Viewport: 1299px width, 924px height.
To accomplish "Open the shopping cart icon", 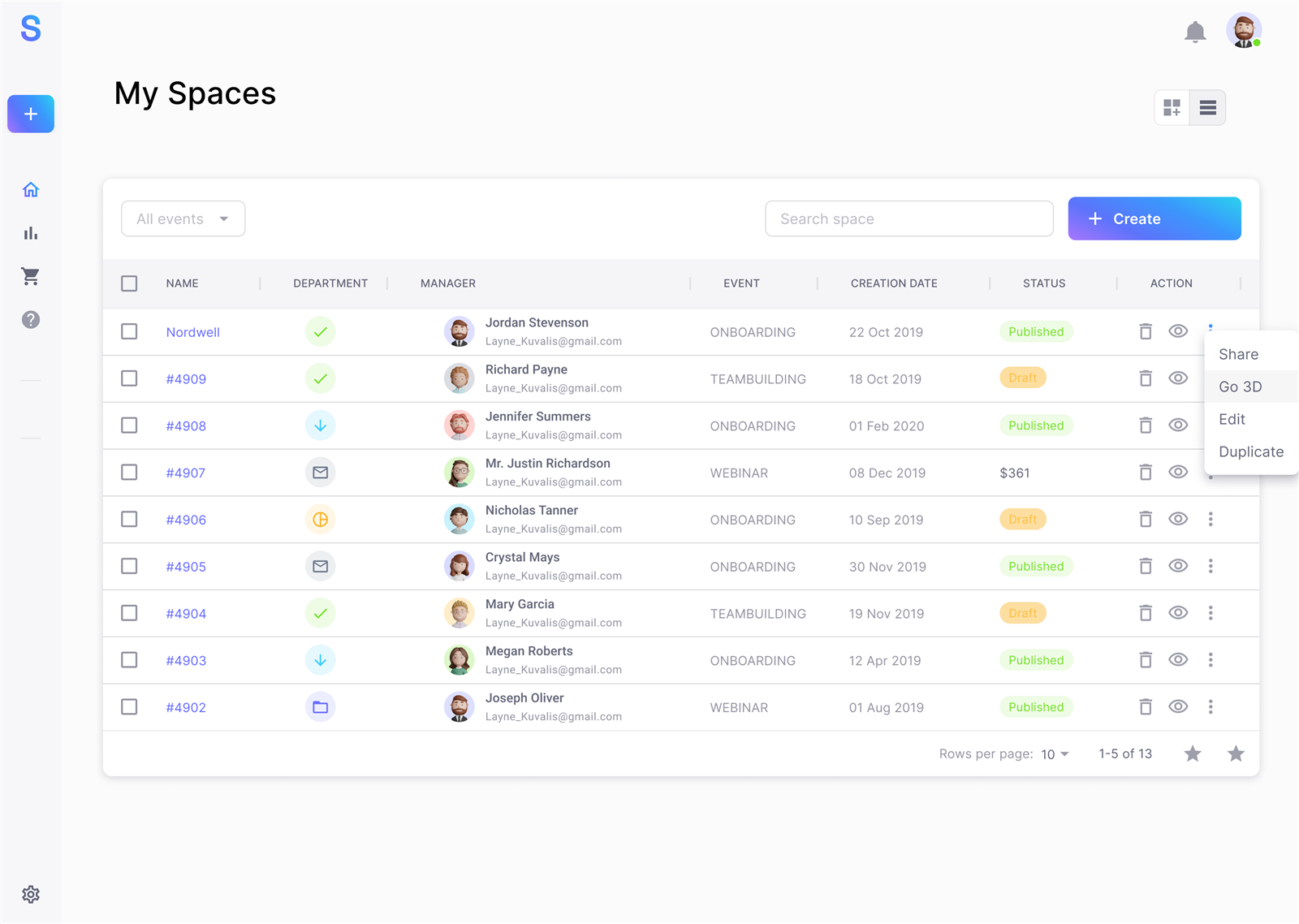I will click(31, 276).
